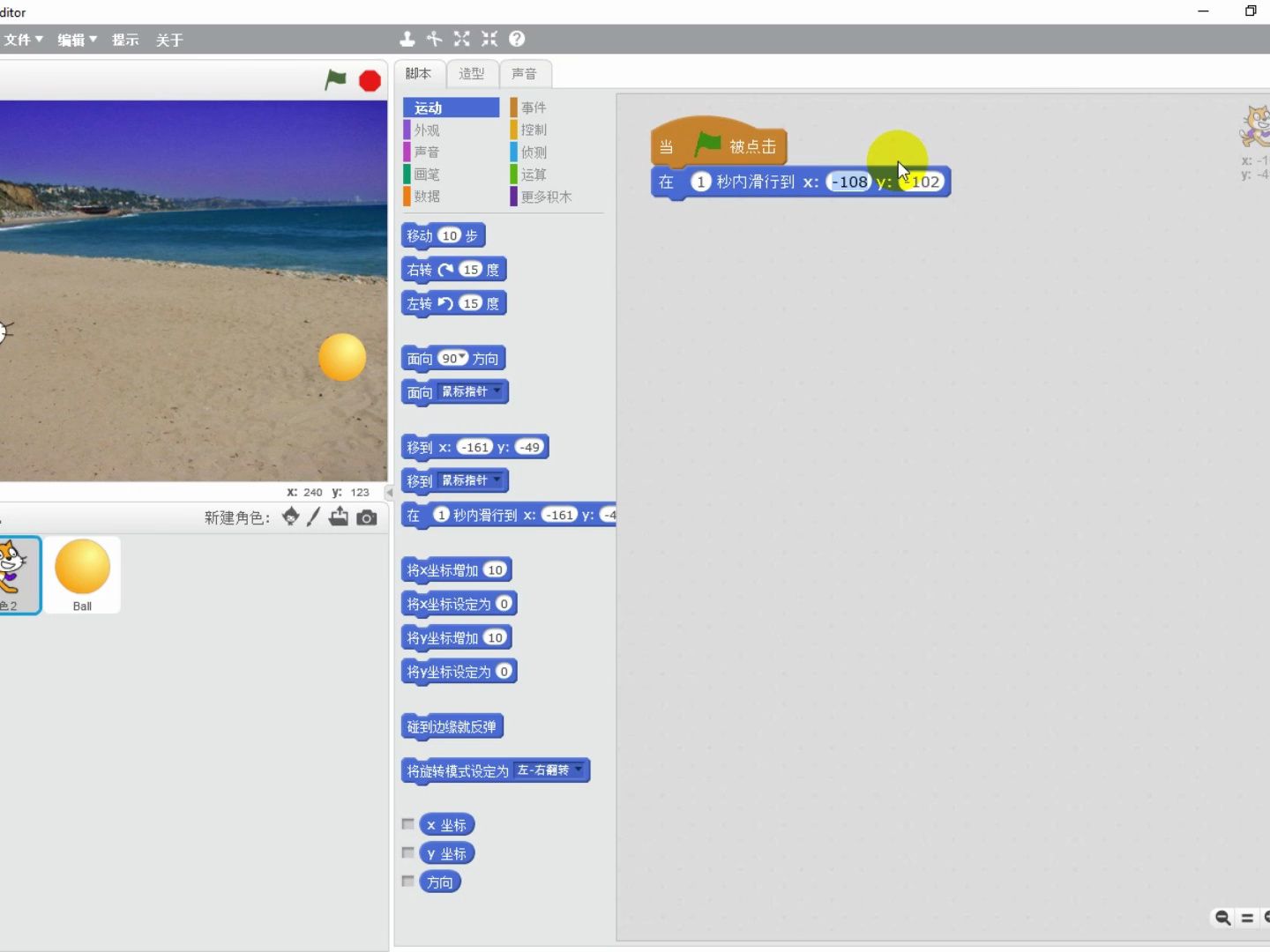The width and height of the screenshot is (1270, 952).
Task: Choose a new sprite from the library
Action: click(x=290, y=517)
